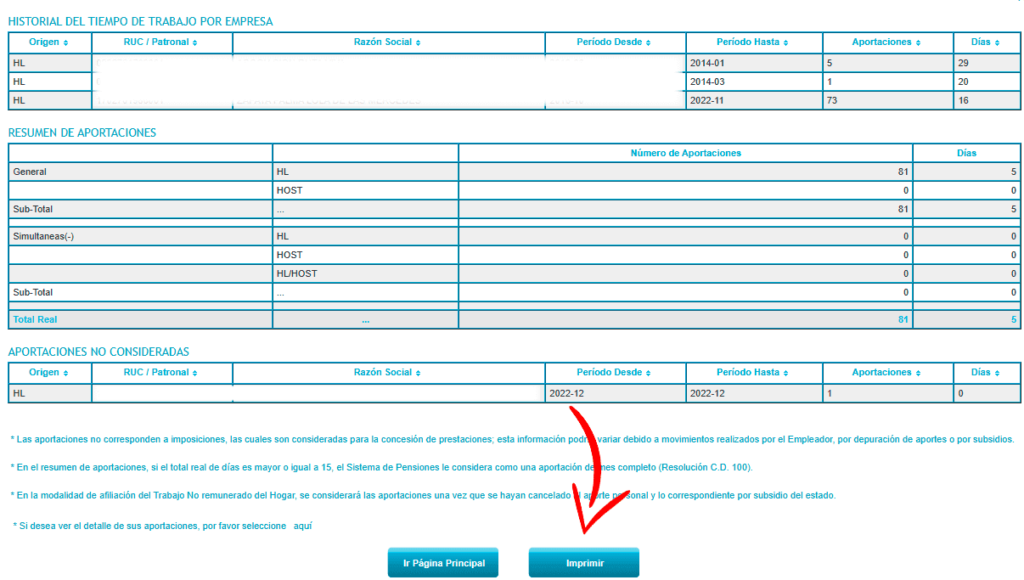The height and width of the screenshot is (580, 1024).
Task: Go to main page with Ir Página Principal
Action: click(443, 562)
